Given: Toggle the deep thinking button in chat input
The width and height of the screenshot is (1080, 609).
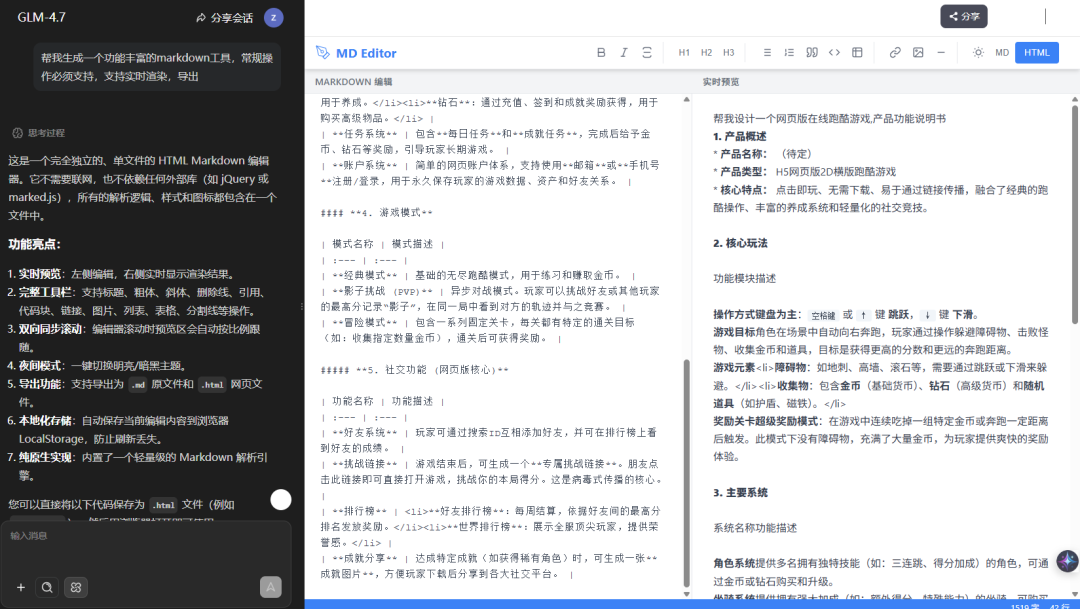Looking at the screenshot, I should pos(75,587).
